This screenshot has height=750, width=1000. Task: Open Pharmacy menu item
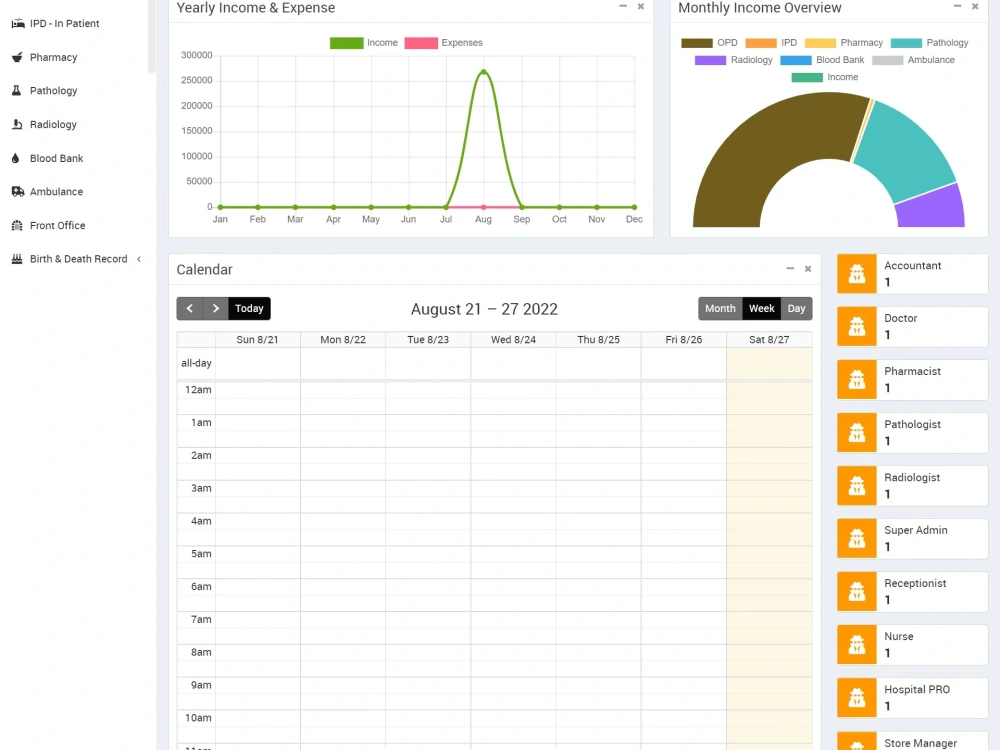click(54, 57)
